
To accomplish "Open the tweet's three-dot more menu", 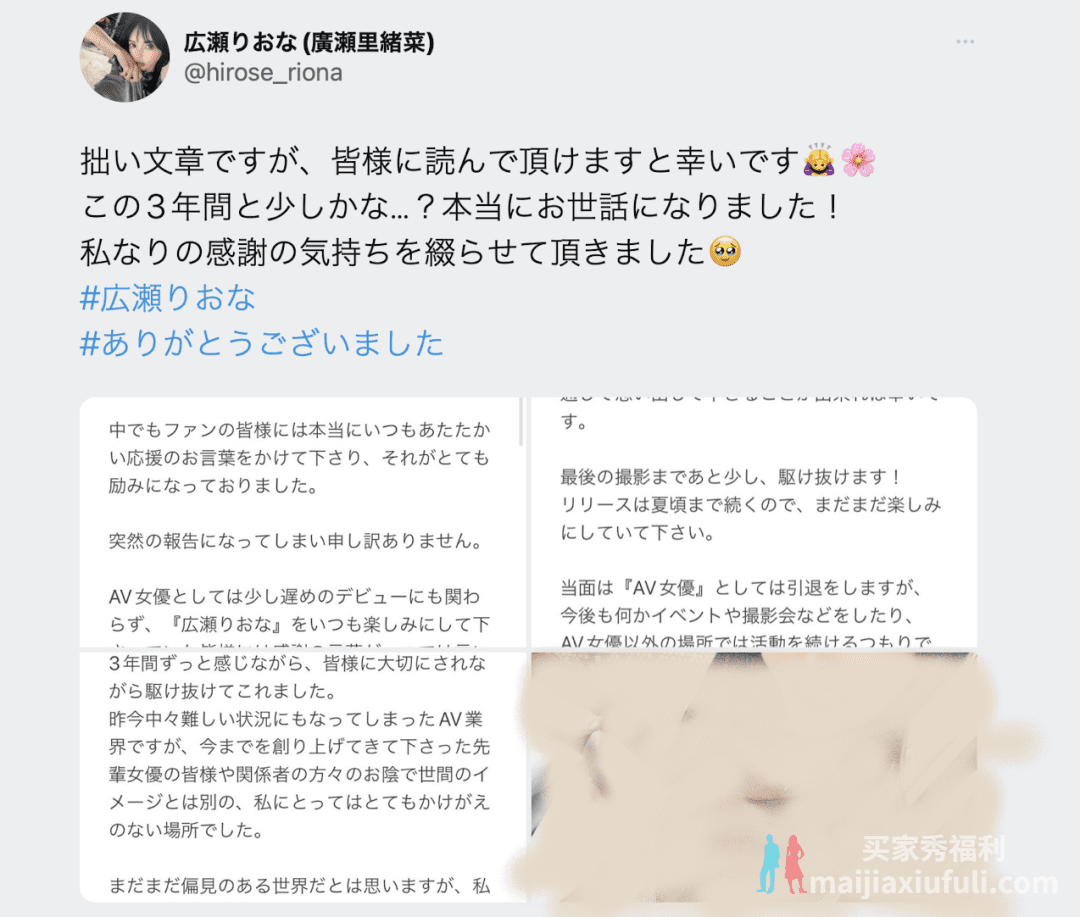I will tap(965, 42).
